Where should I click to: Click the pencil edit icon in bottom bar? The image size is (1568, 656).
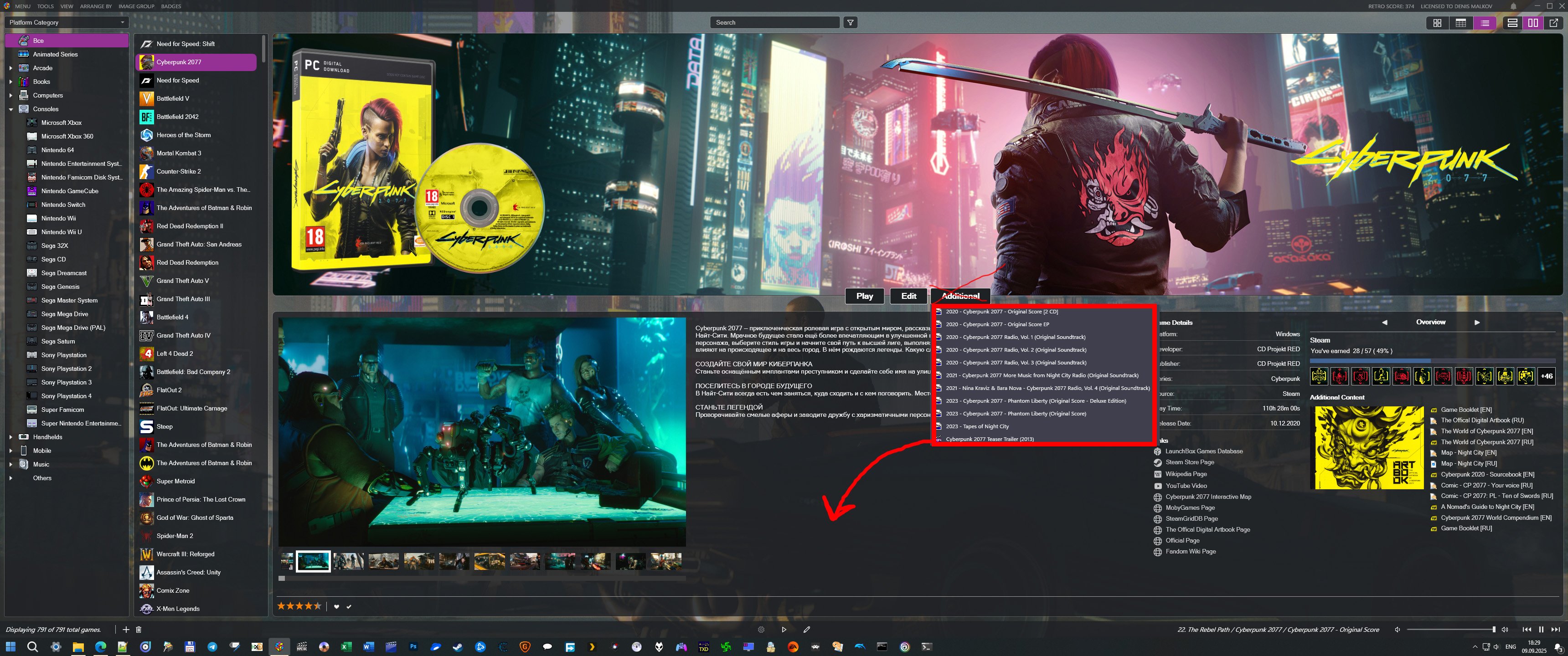pos(806,629)
